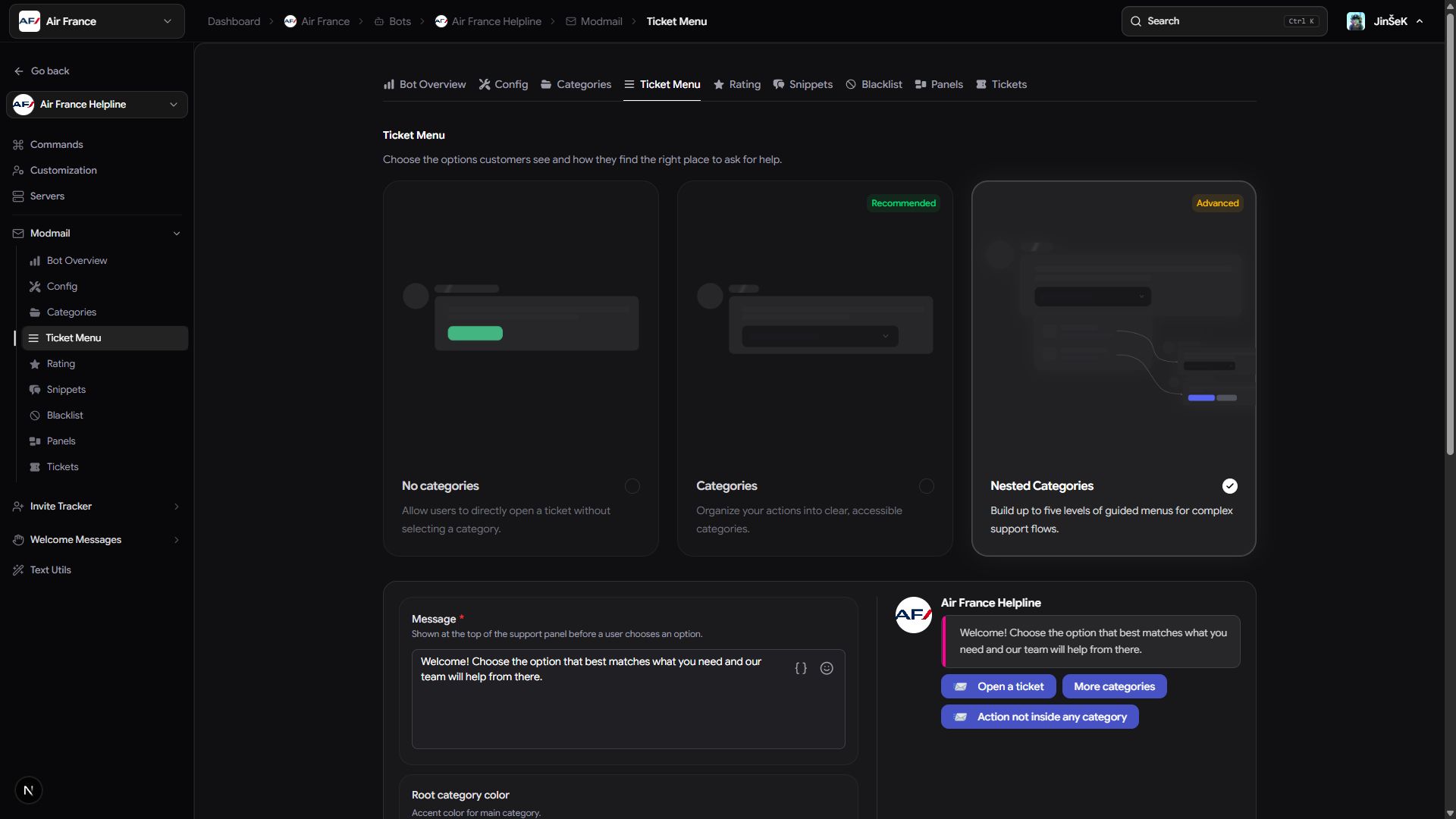This screenshot has width=1456, height=819.
Task: Click the Servers icon in sidebar
Action: point(18,196)
